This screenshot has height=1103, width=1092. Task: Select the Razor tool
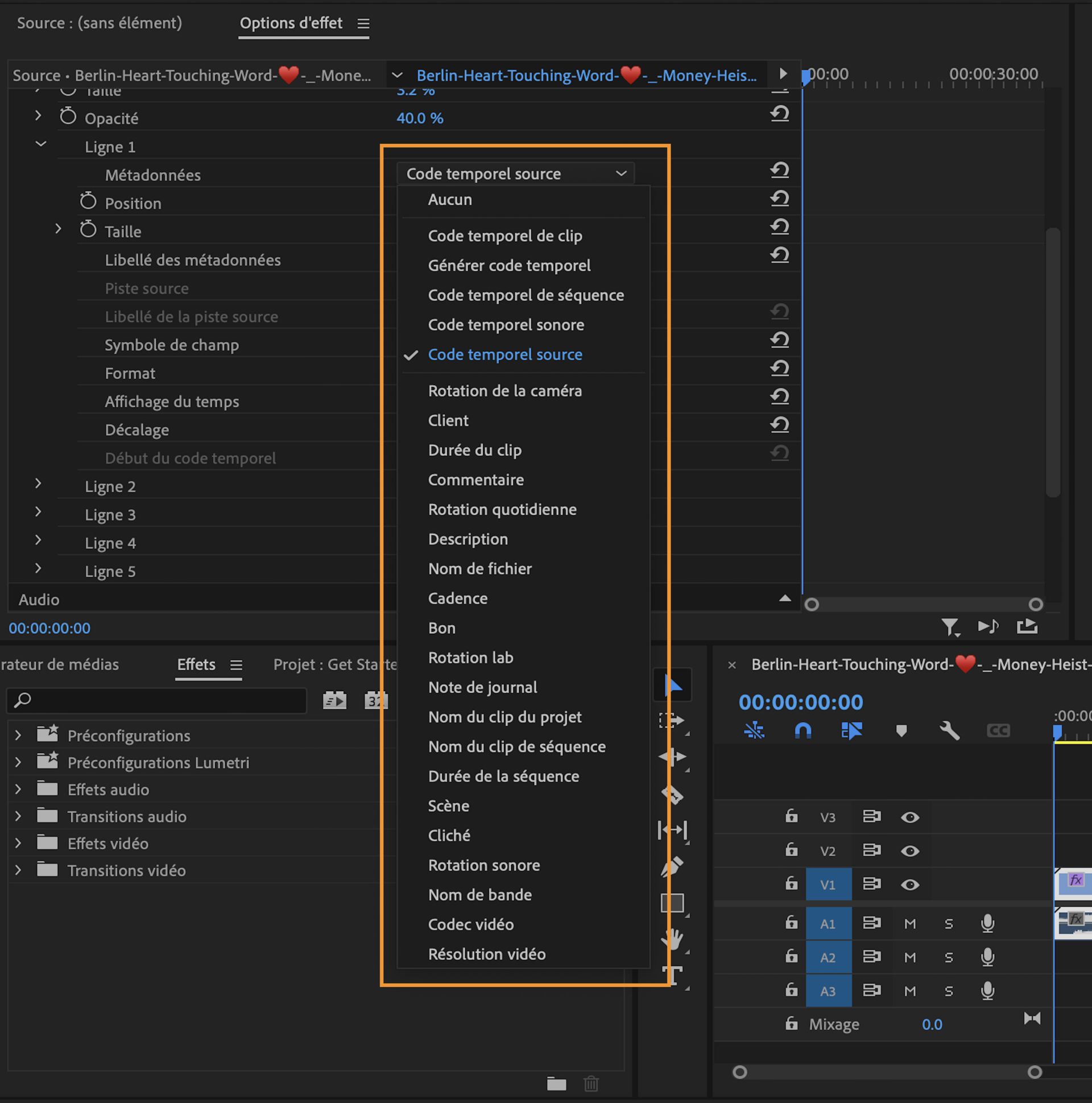click(x=672, y=794)
